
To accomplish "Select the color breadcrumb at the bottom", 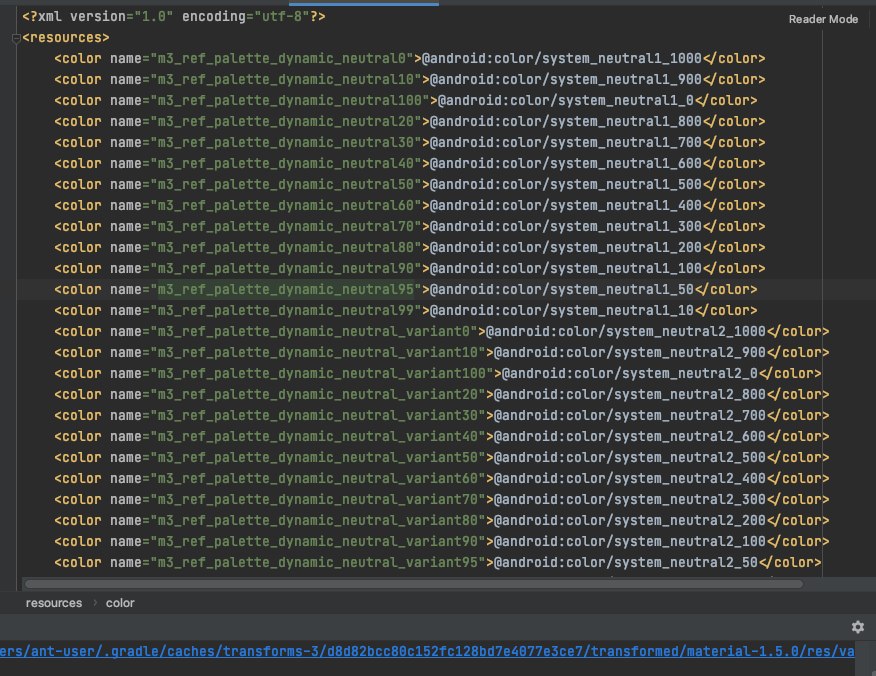I will (x=120, y=603).
